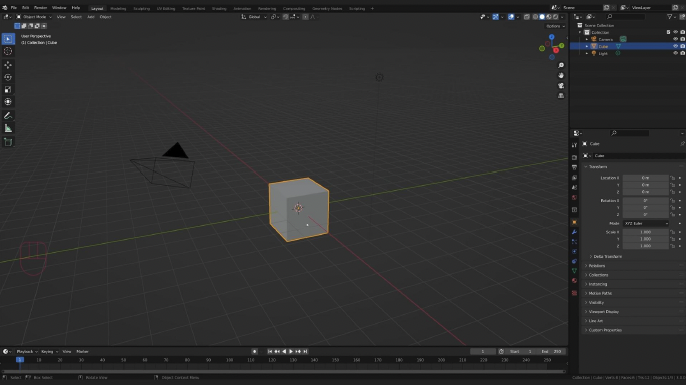This screenshot has width=686, height=385.
Task: Select the Move tool
Action: (8, 65)
